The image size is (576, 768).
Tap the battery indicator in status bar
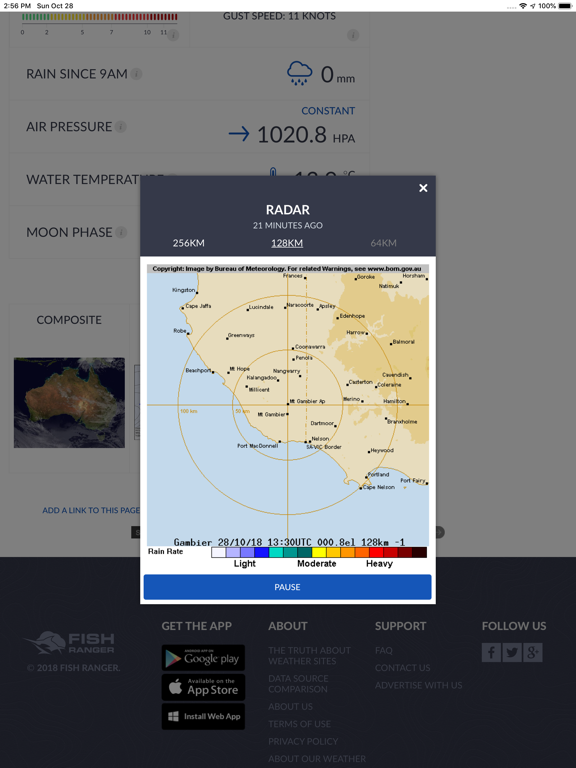(565, 6)
